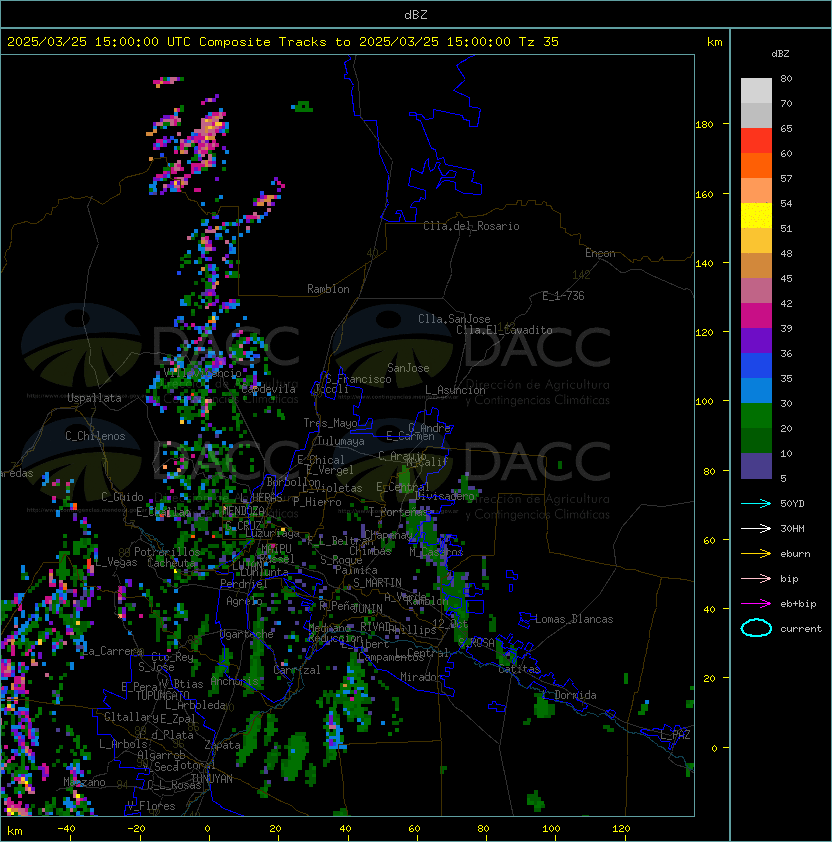
Task: Click the V_Flores place label
Action: point(151,806)
